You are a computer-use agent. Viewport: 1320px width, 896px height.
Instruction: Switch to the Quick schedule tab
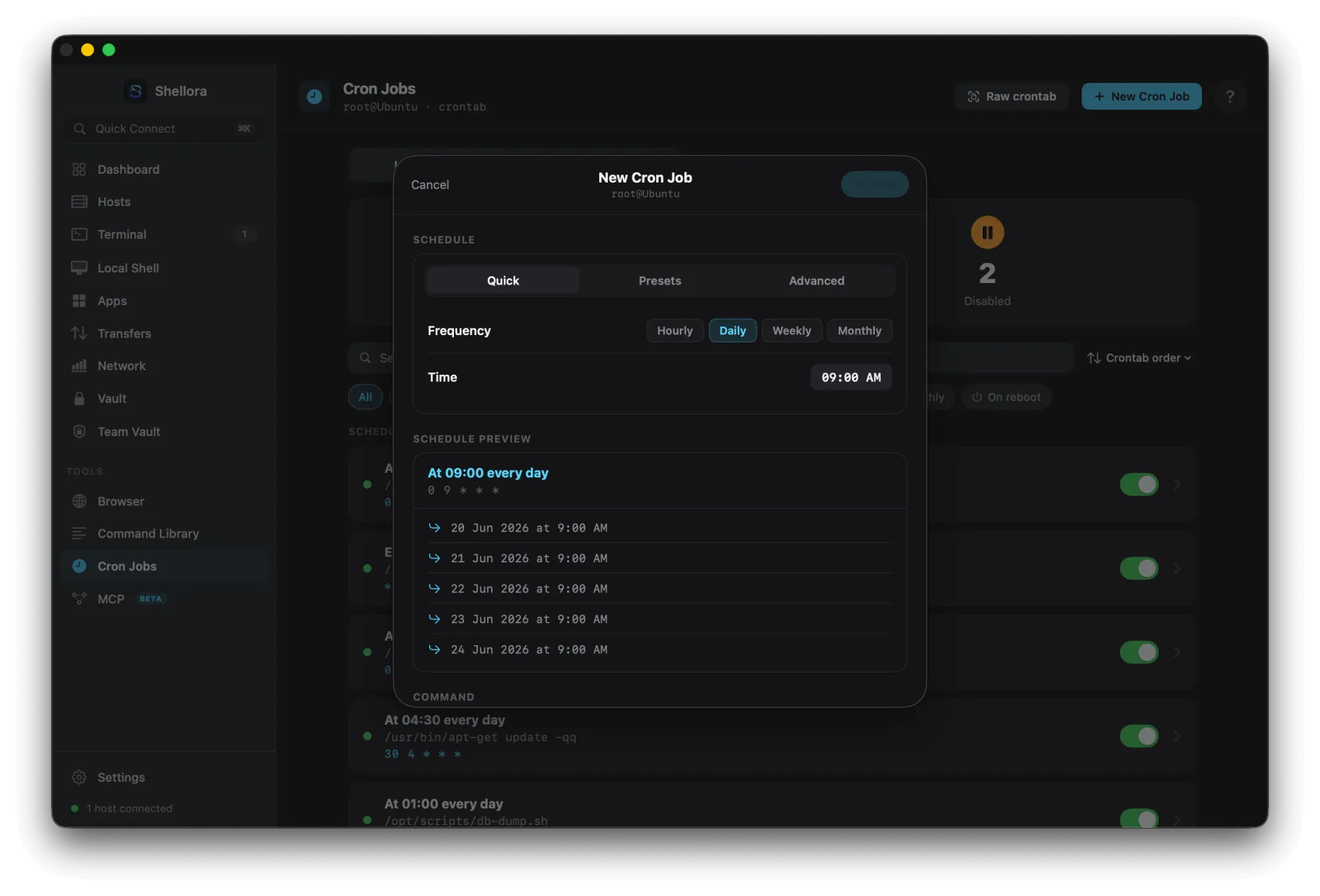pos(503,281)
